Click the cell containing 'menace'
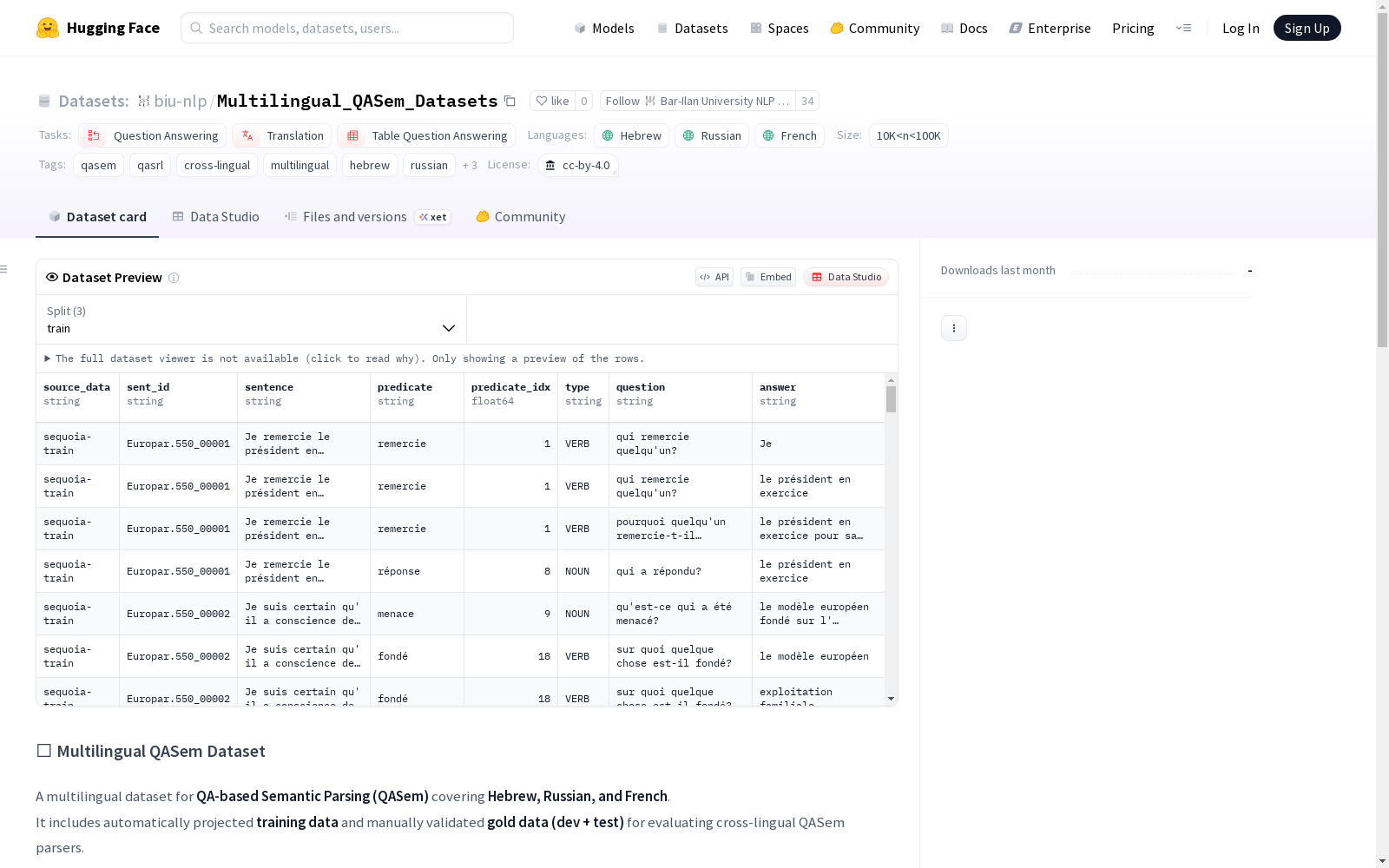 417,614
